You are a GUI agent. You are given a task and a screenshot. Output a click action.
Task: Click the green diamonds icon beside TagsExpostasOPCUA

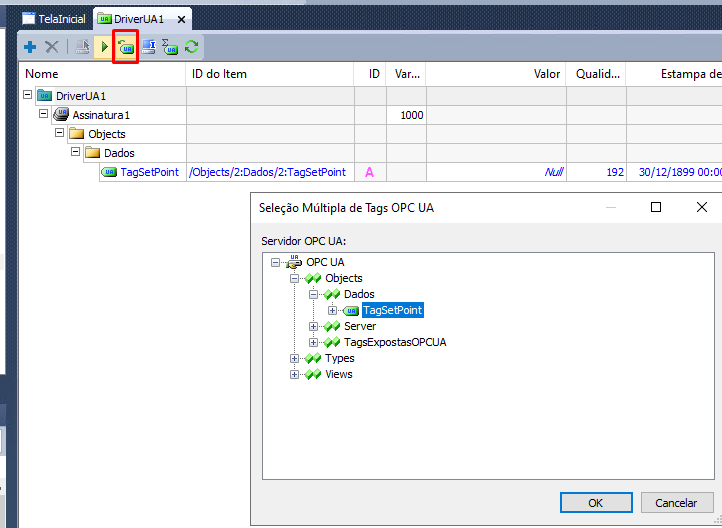click(x=332, y=342)
